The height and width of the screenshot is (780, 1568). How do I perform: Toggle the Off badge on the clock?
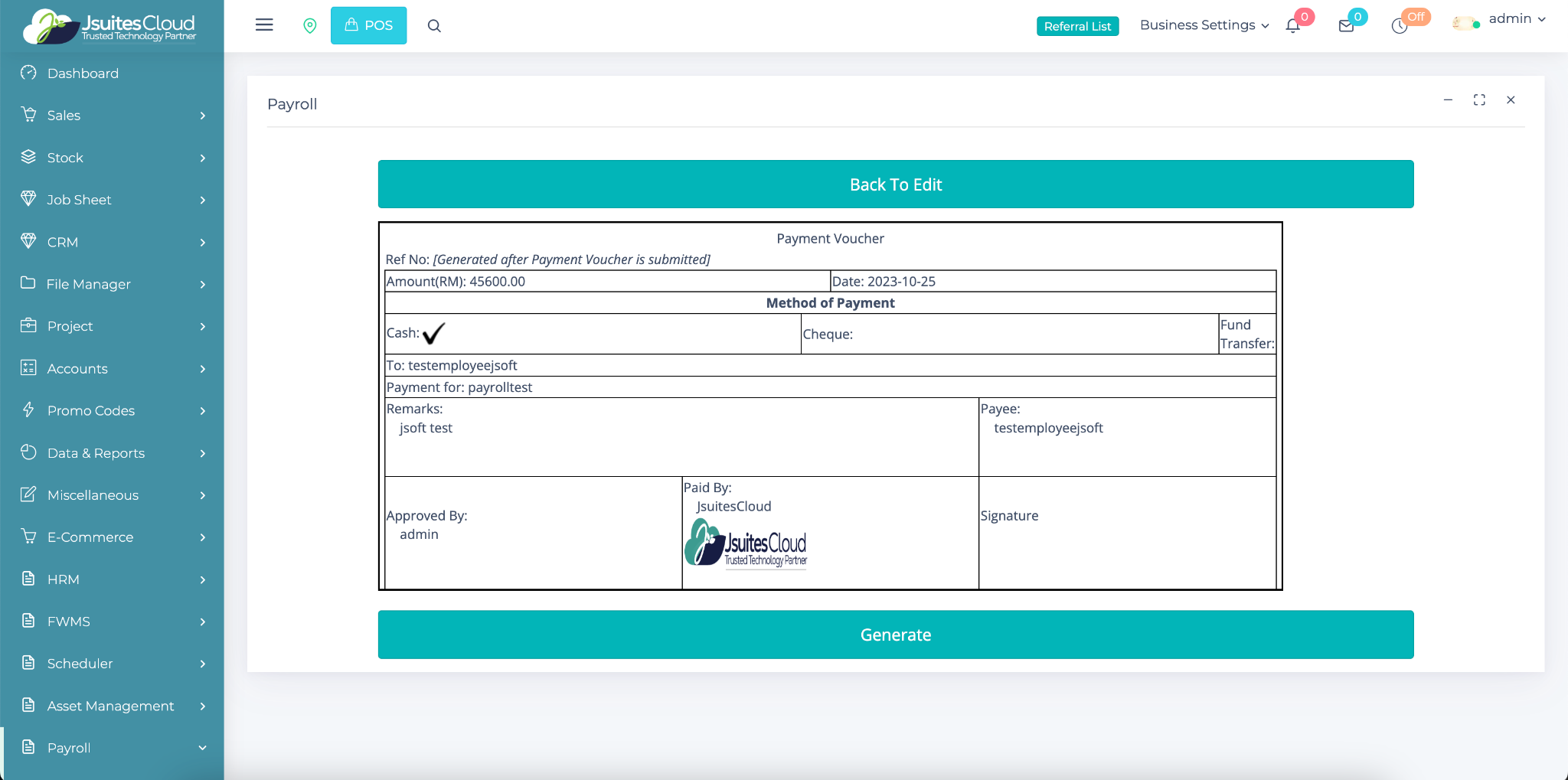click(1416, 17)
